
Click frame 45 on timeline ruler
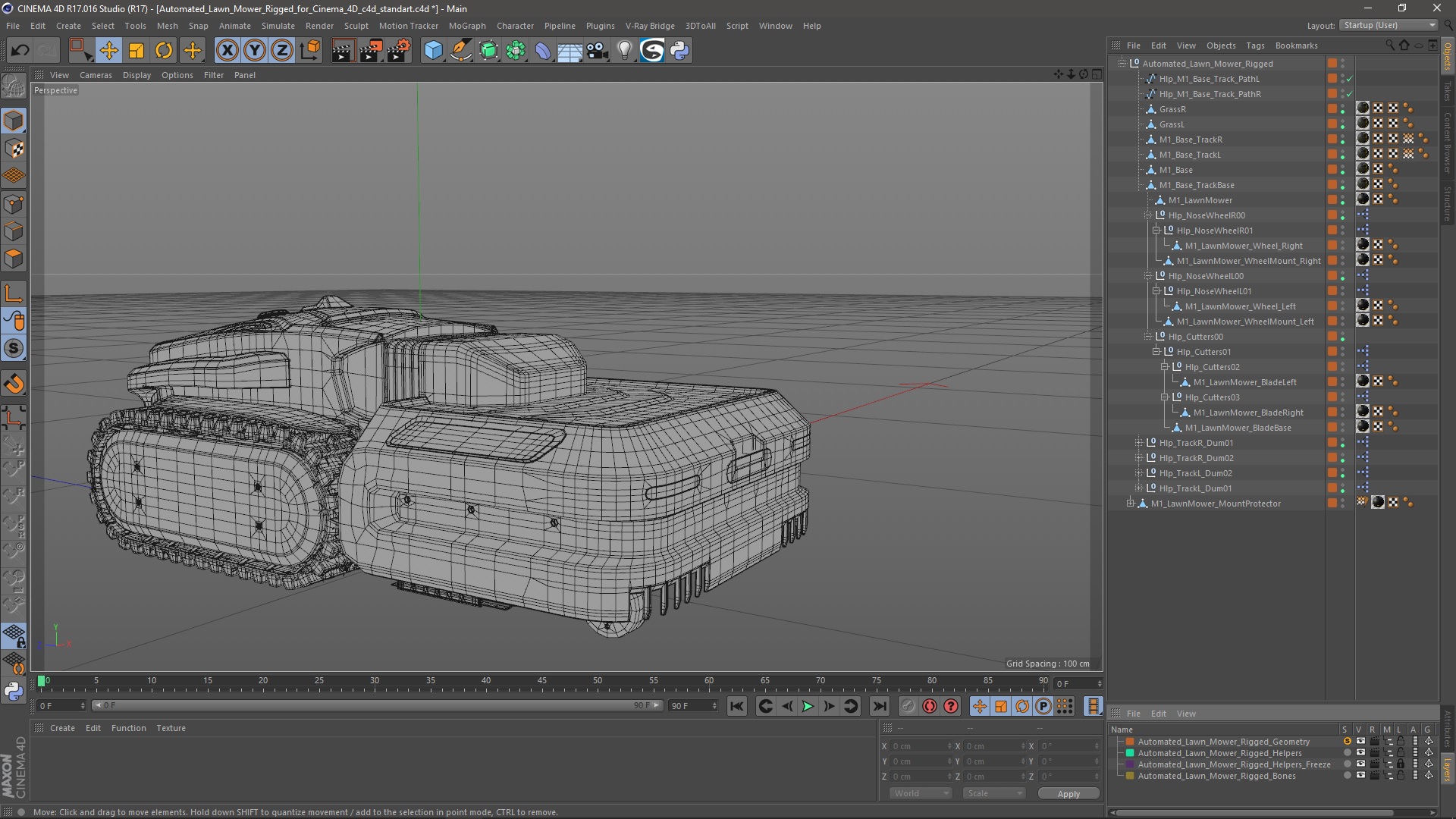coord(541,682)
